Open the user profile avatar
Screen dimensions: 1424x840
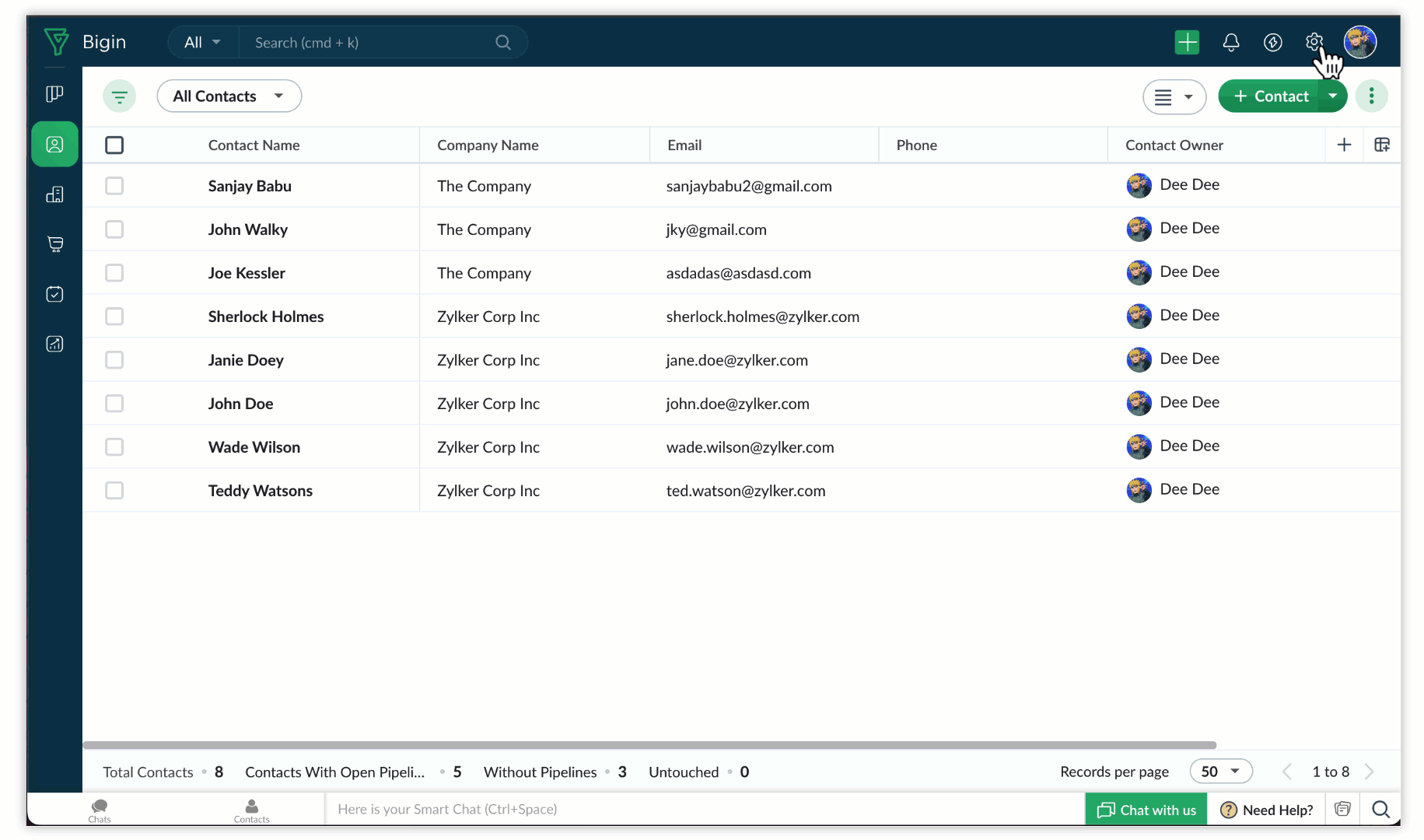tap(1359, 42)
